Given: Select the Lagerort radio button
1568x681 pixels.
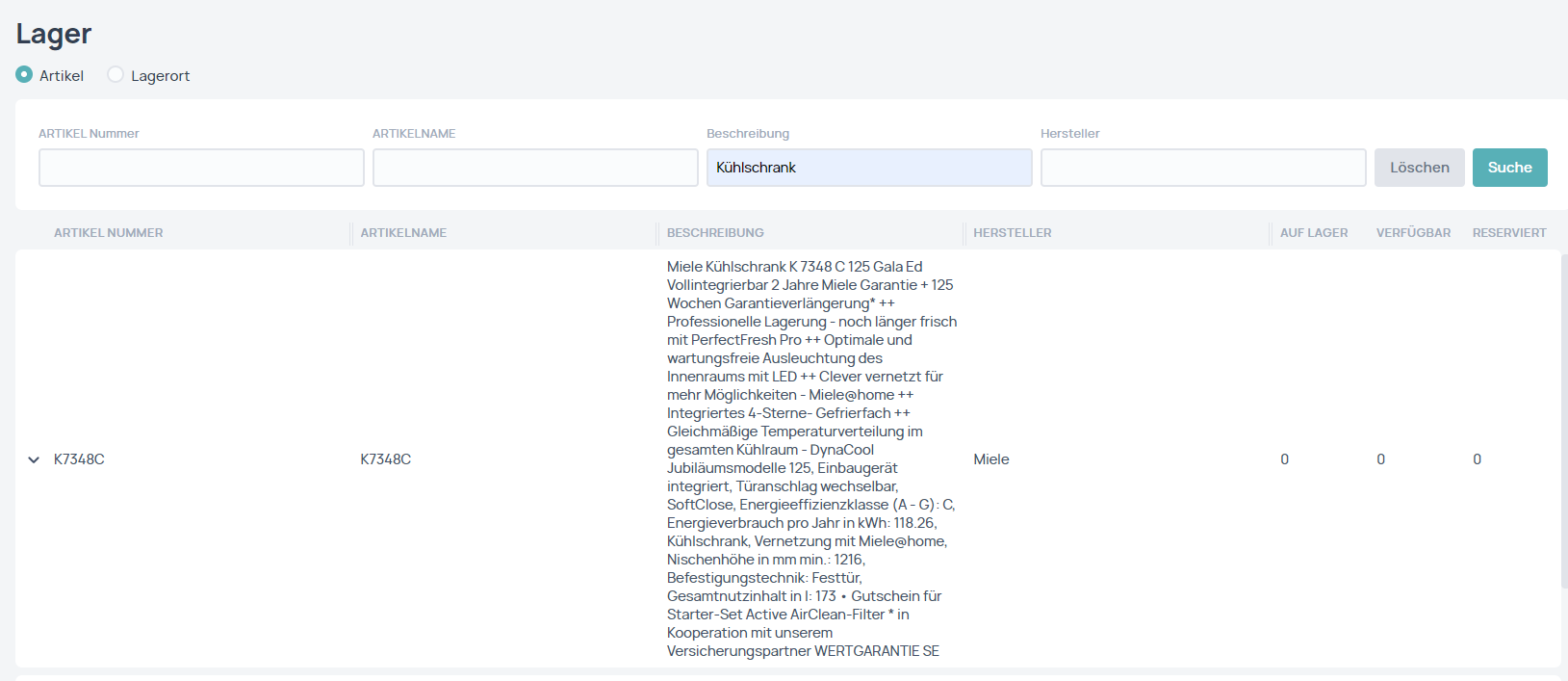Looking at the screenshot, I should [x=116, y=74].
